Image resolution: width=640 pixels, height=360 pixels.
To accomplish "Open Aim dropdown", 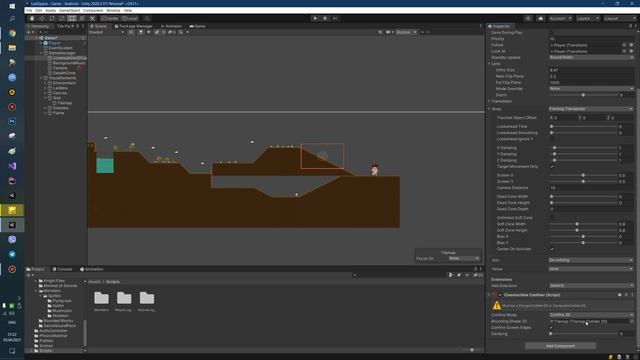I will pos(591,260).
